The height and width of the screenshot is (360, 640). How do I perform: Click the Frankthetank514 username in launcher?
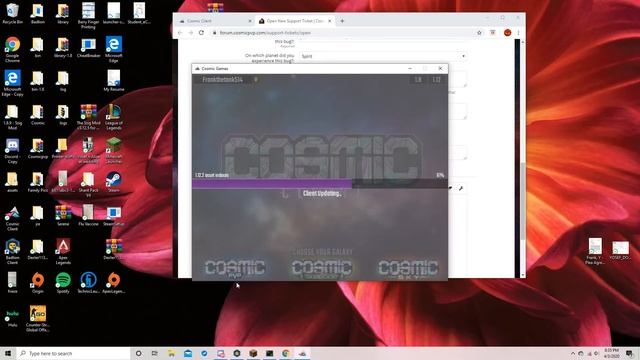click(222, 80)
